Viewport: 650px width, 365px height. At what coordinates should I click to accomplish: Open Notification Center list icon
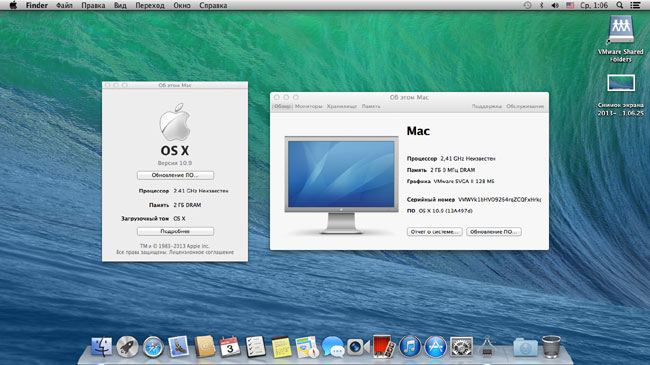click(x=635, y=5)
